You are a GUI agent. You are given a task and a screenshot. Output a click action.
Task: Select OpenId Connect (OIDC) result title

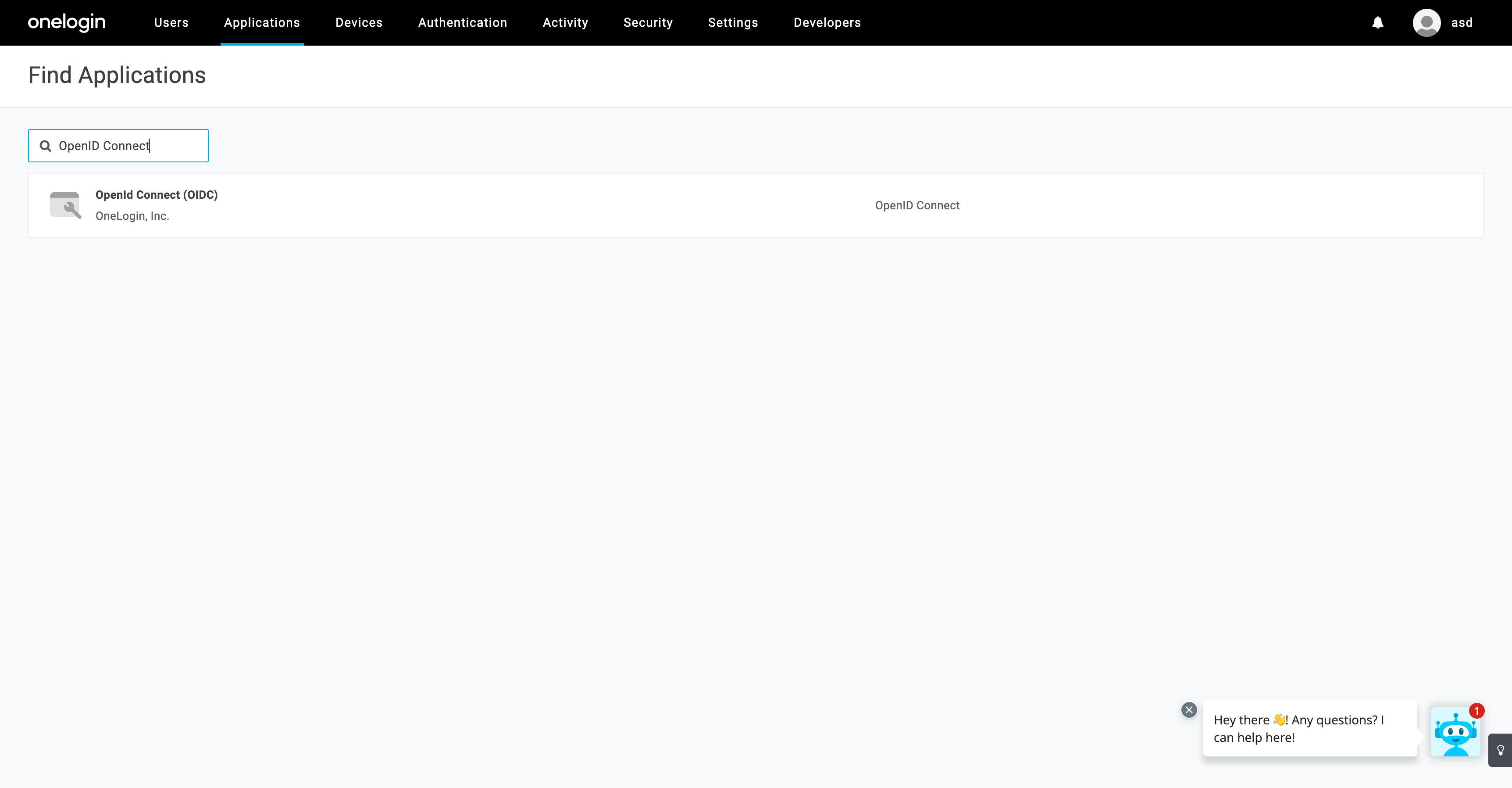coord(156,195)
